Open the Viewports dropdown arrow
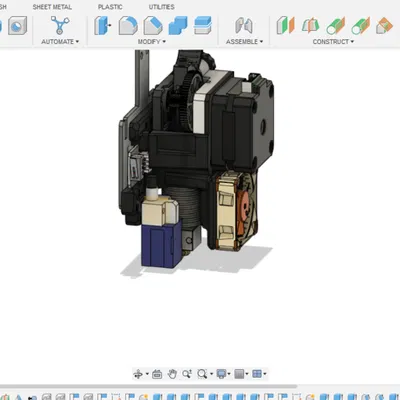This screenshot has width=400, height=400. [x=265, y=374]
